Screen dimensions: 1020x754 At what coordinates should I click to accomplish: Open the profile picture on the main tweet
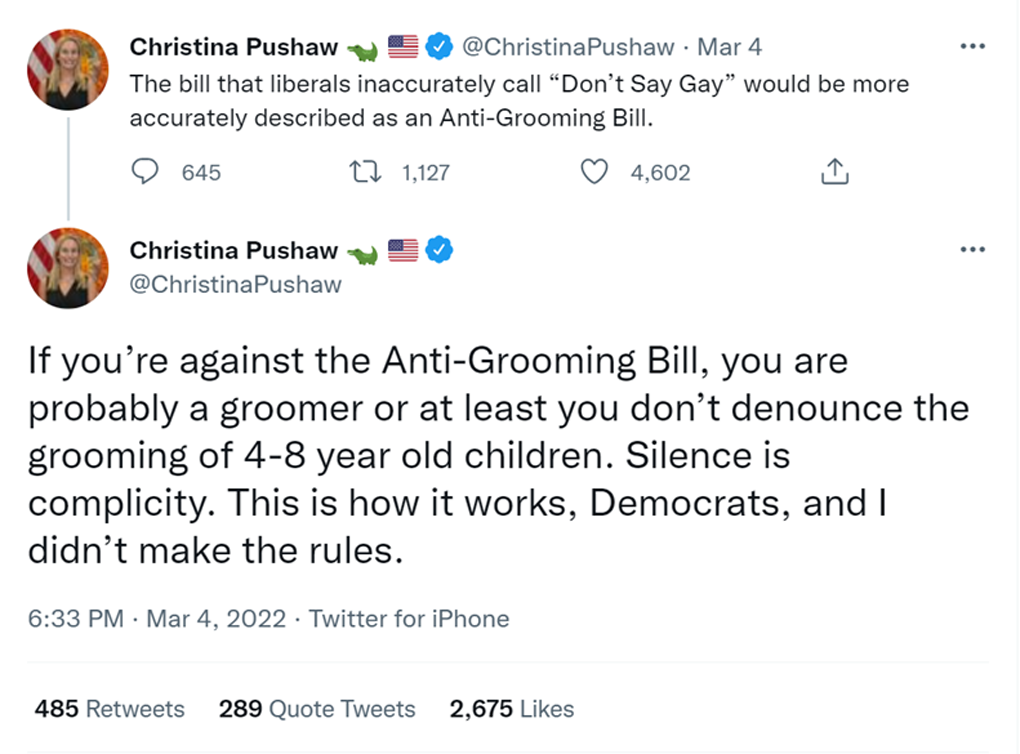(x=68, y=268)
